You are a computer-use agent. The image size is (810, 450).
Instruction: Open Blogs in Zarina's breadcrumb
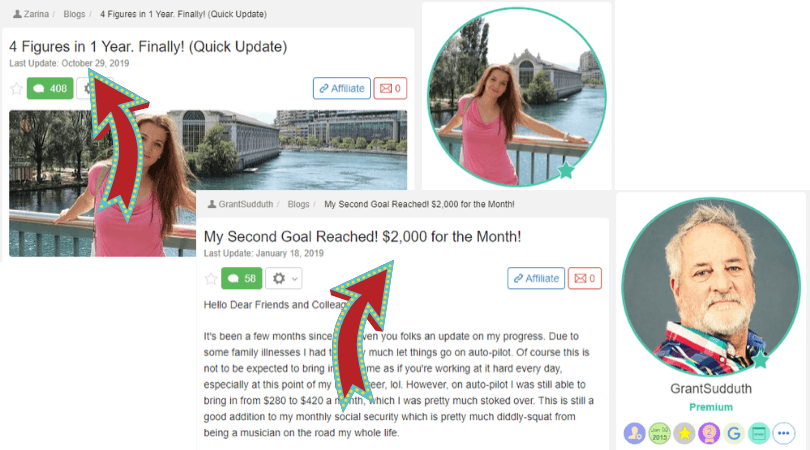74,14
